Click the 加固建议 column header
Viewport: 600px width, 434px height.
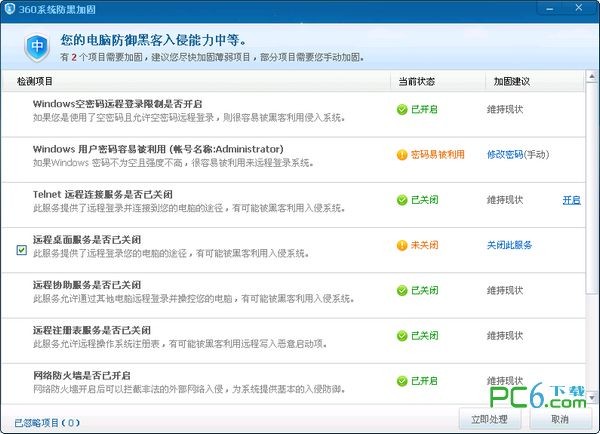click(x=512, y=82)
